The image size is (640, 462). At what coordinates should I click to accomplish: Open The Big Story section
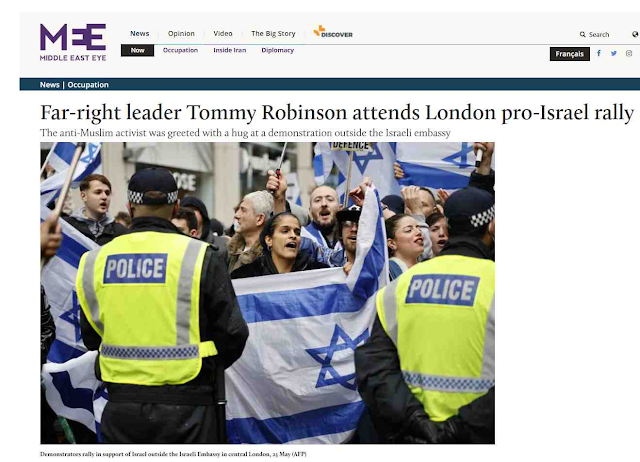tap(273, 33)
